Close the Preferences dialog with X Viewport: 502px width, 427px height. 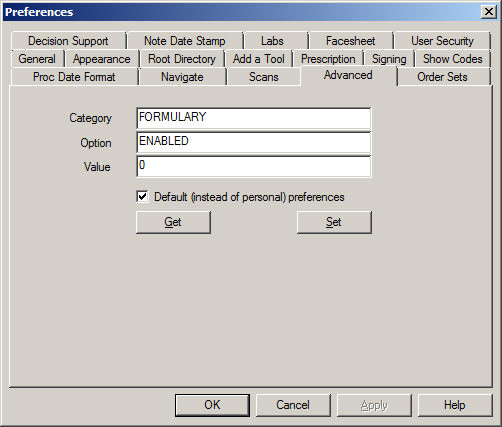tap(489, 12)
